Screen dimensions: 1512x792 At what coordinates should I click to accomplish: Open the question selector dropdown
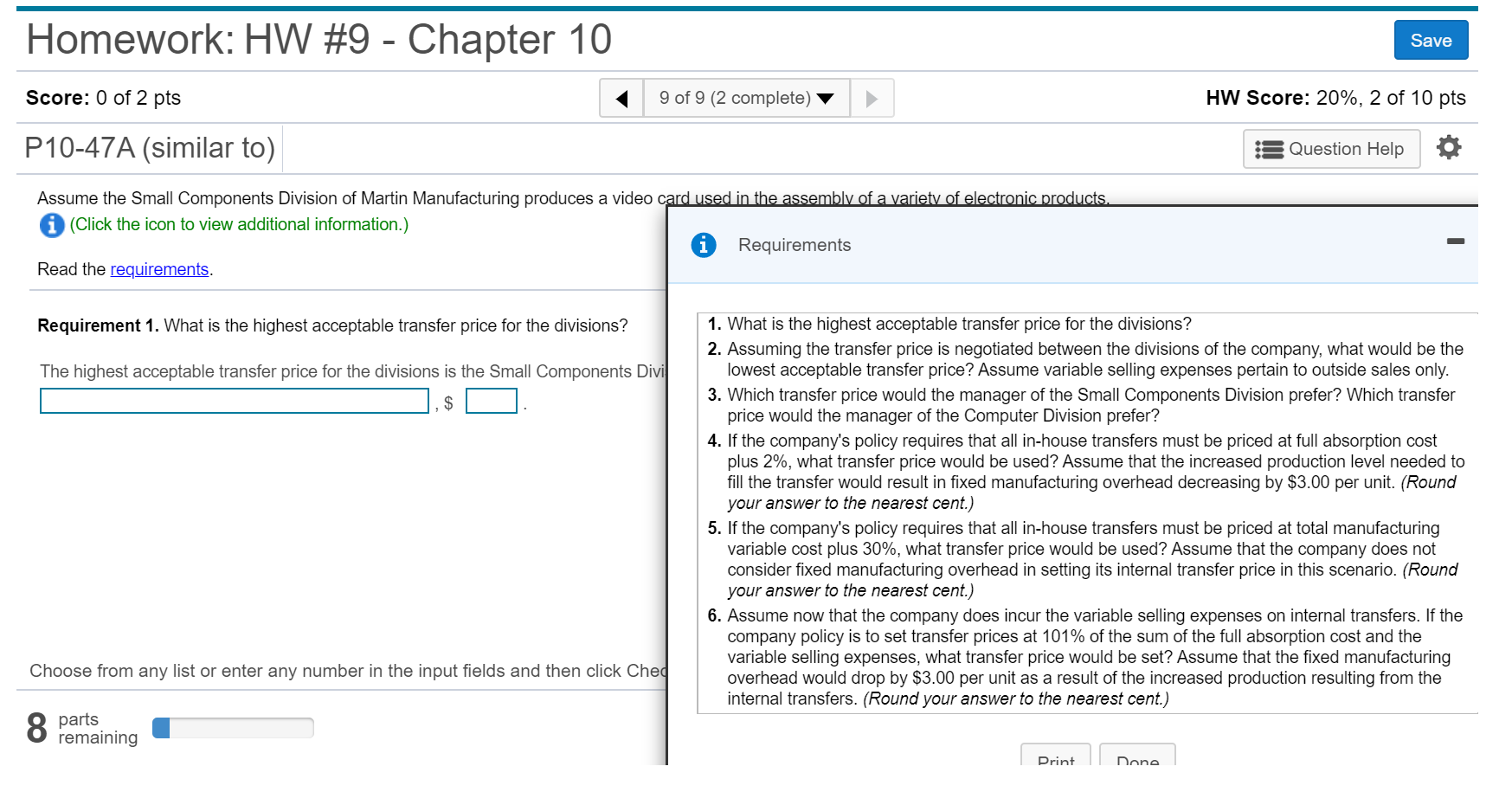pos(747,98)
